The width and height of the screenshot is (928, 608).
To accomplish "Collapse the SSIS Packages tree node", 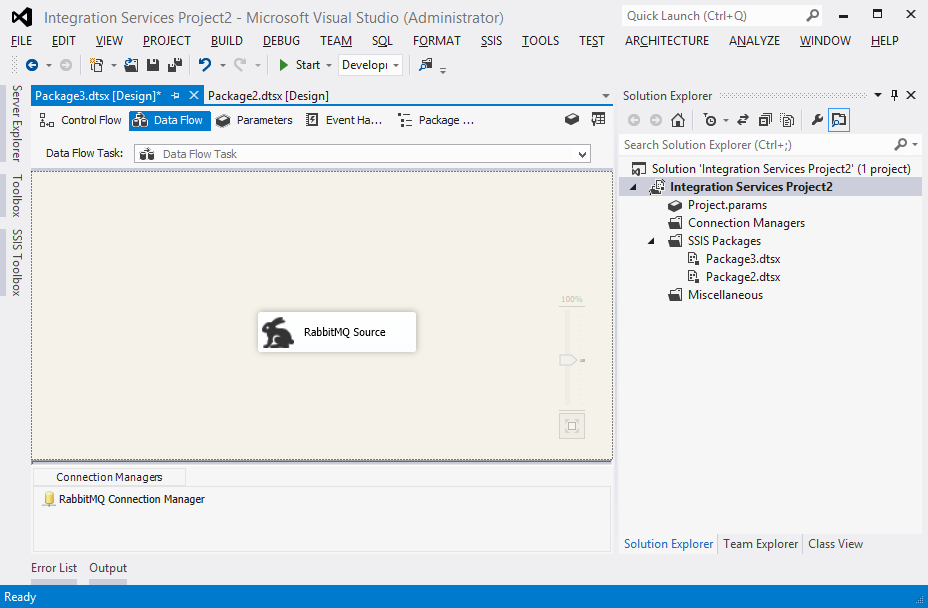I will [650, 241].
